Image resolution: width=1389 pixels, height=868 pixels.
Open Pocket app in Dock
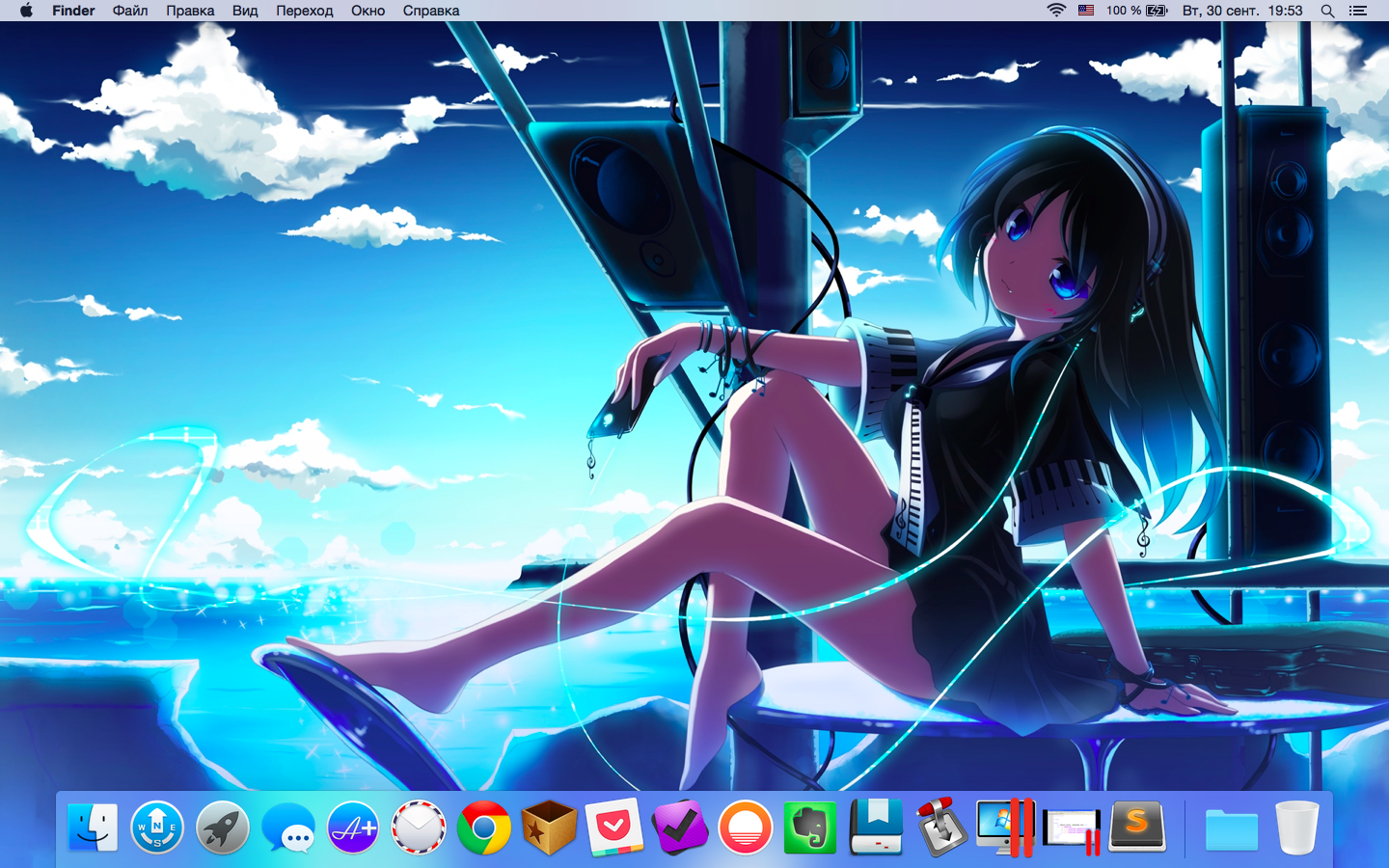(x=614, y=827)
